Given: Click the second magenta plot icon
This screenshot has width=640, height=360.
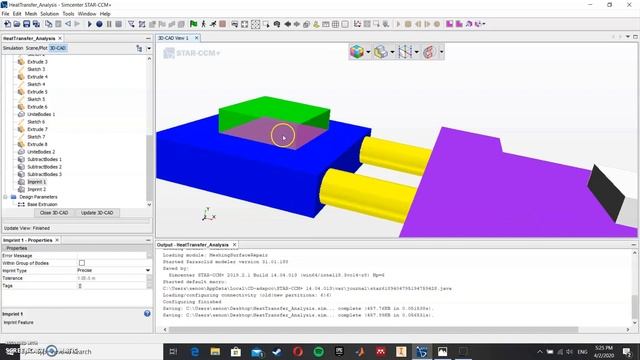Looking at the screenshot, I should [459, 24].
